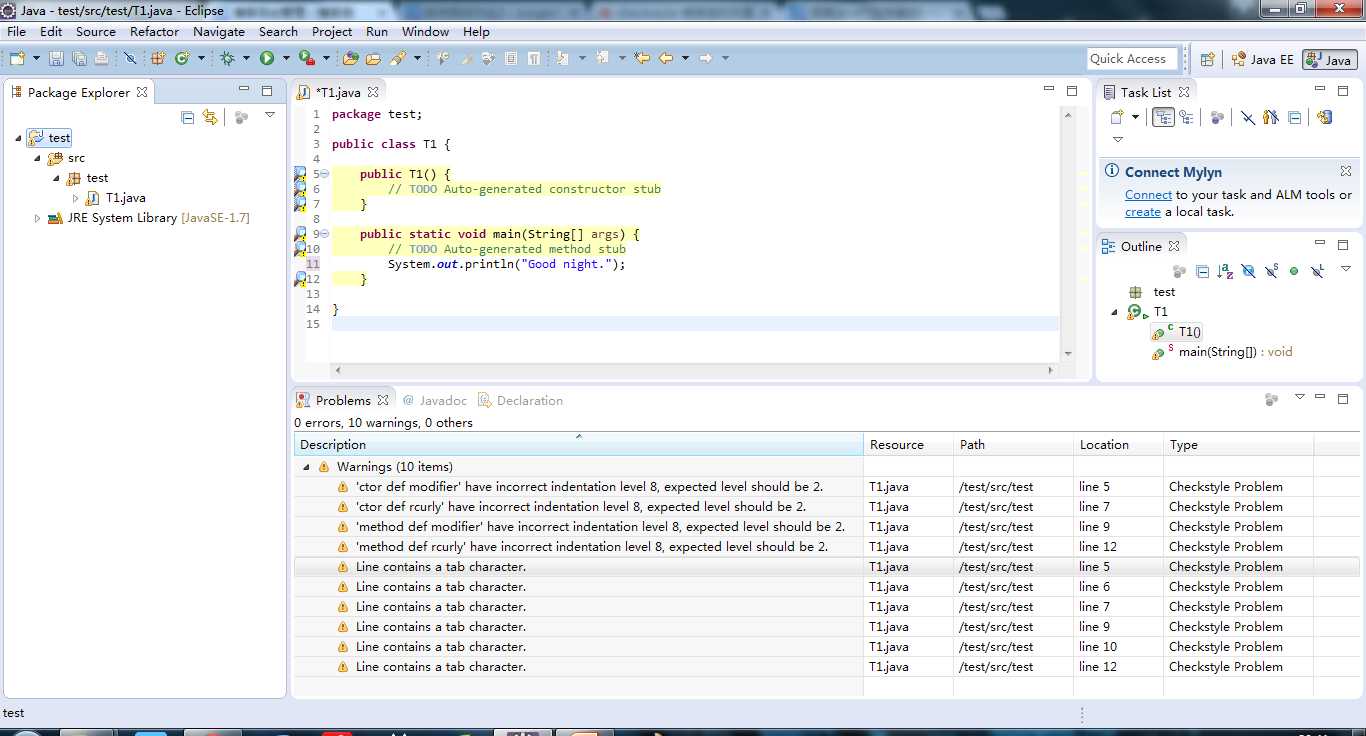The height and width of the screenshot is (736, 1366).
Task: Fold the constructor at line 5
Action: 324,174
